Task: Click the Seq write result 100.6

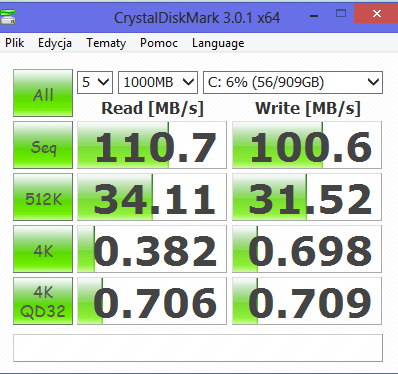Action: tap(307, 145)
